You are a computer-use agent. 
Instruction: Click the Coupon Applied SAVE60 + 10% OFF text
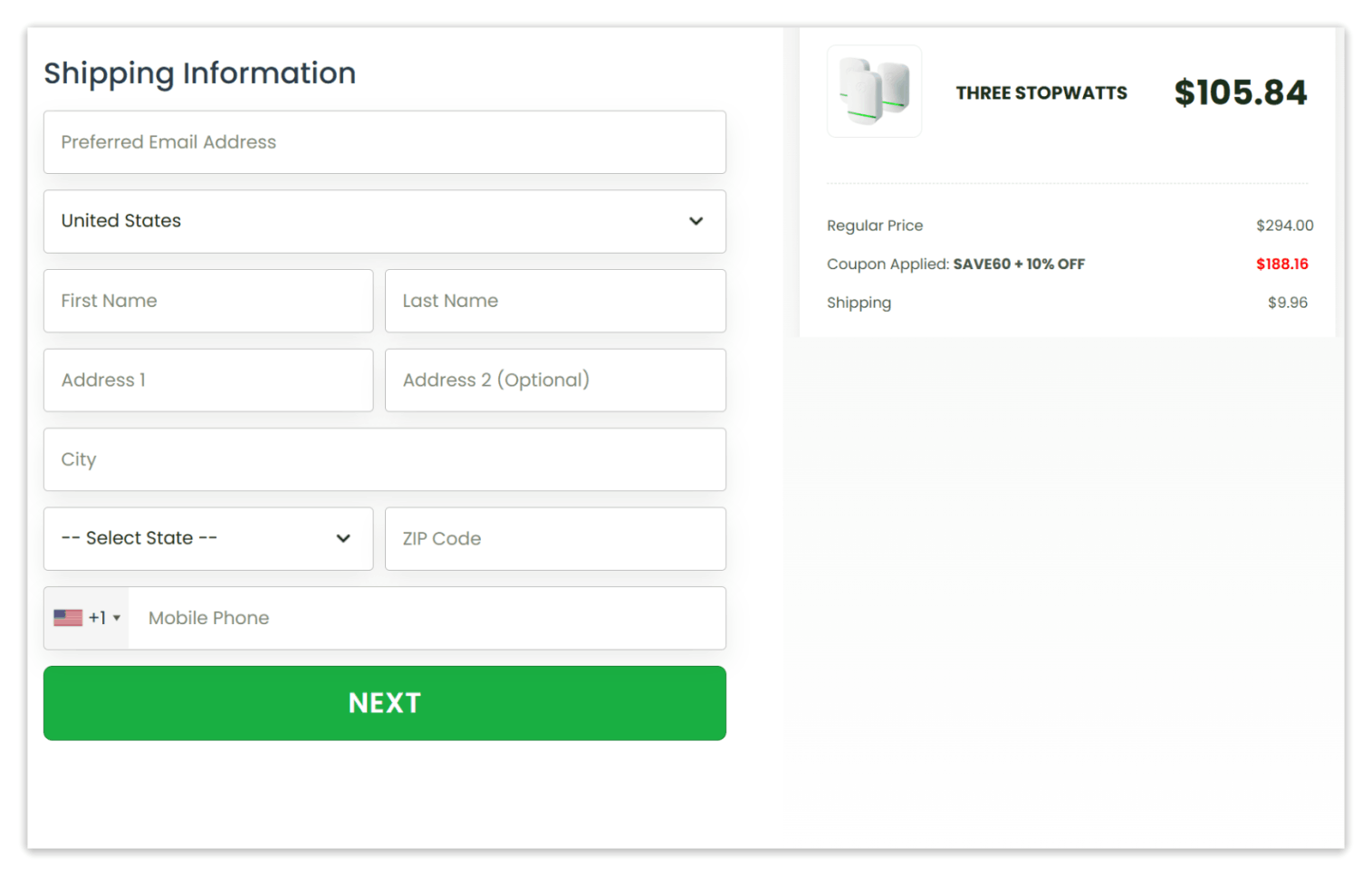(x=955, y=265)
